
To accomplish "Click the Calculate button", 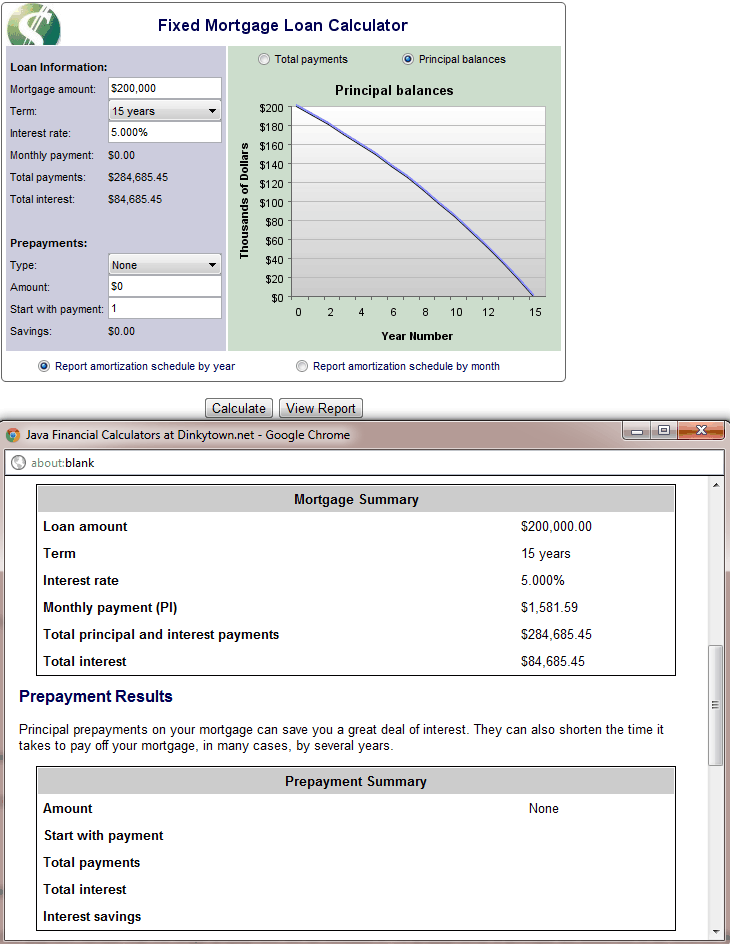I will click(x=239, y=408).
